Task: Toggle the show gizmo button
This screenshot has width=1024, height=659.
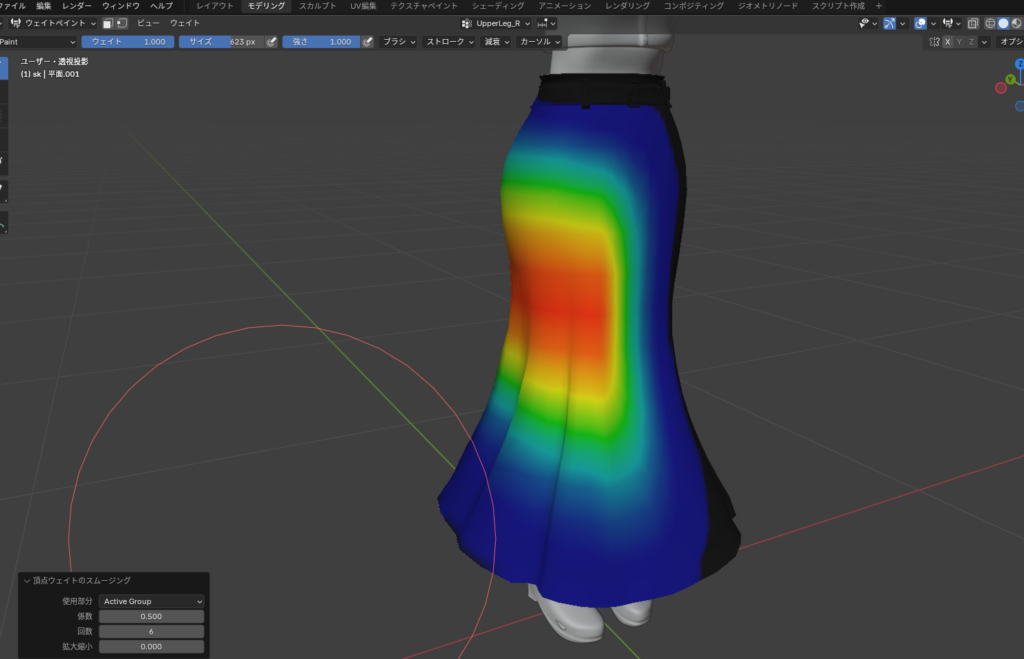Action: click(889, 23)
